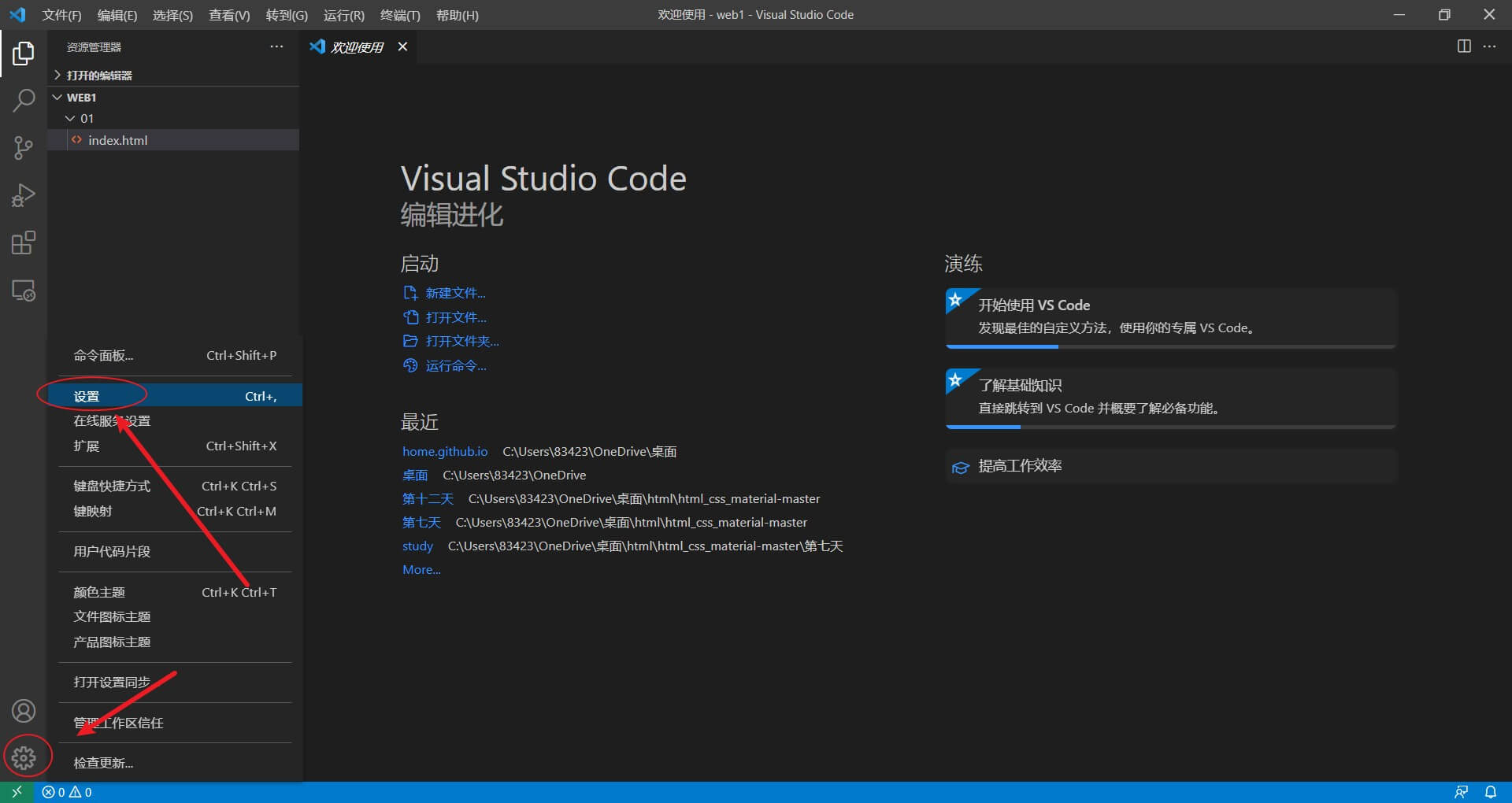This screenshot has height=803, width=1512.
Task: Click the More... recent link
Action: click(x=421, y=569)
